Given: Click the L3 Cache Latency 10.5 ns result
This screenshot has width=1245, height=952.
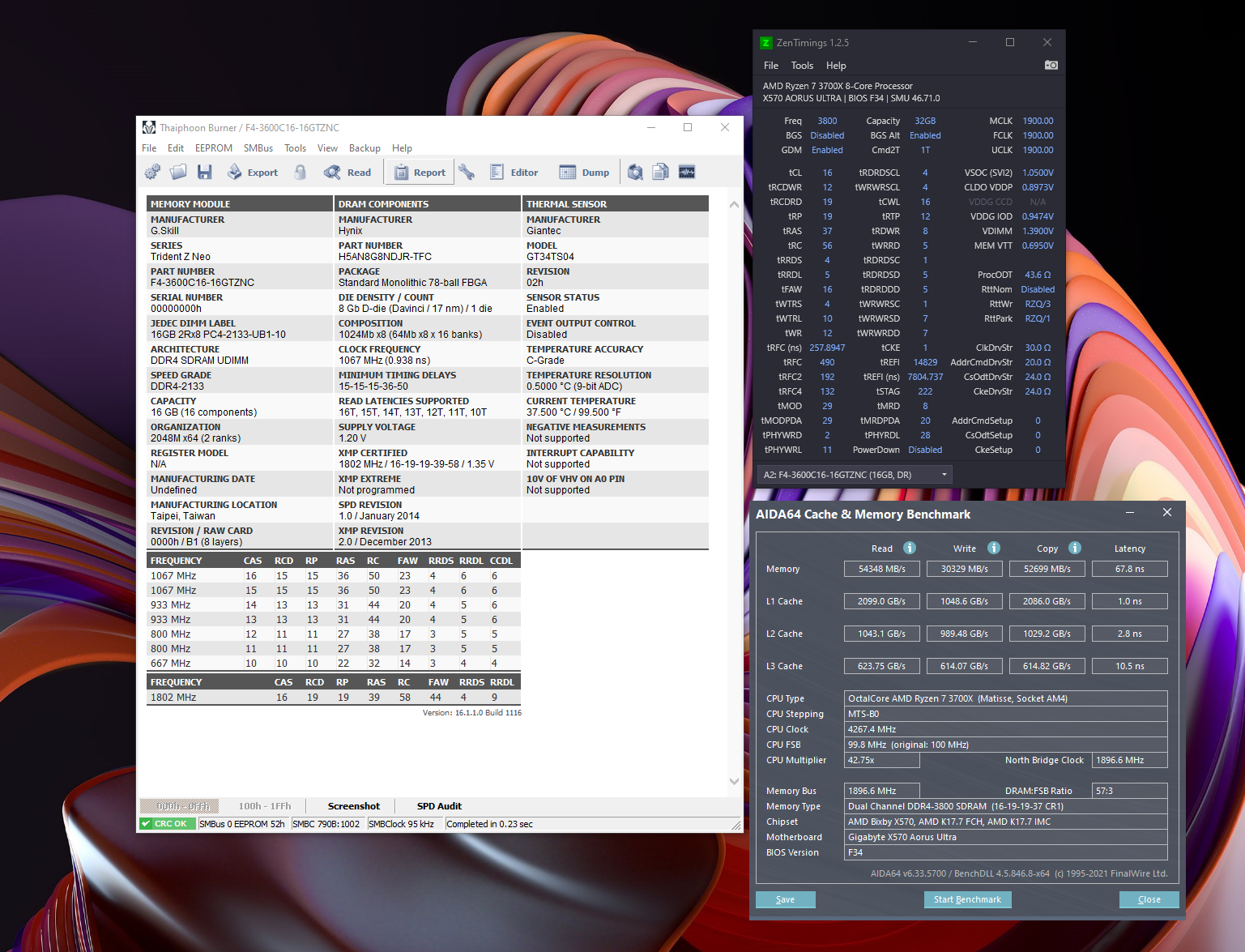Looking at the screenshot, I should click(1130, 666).
